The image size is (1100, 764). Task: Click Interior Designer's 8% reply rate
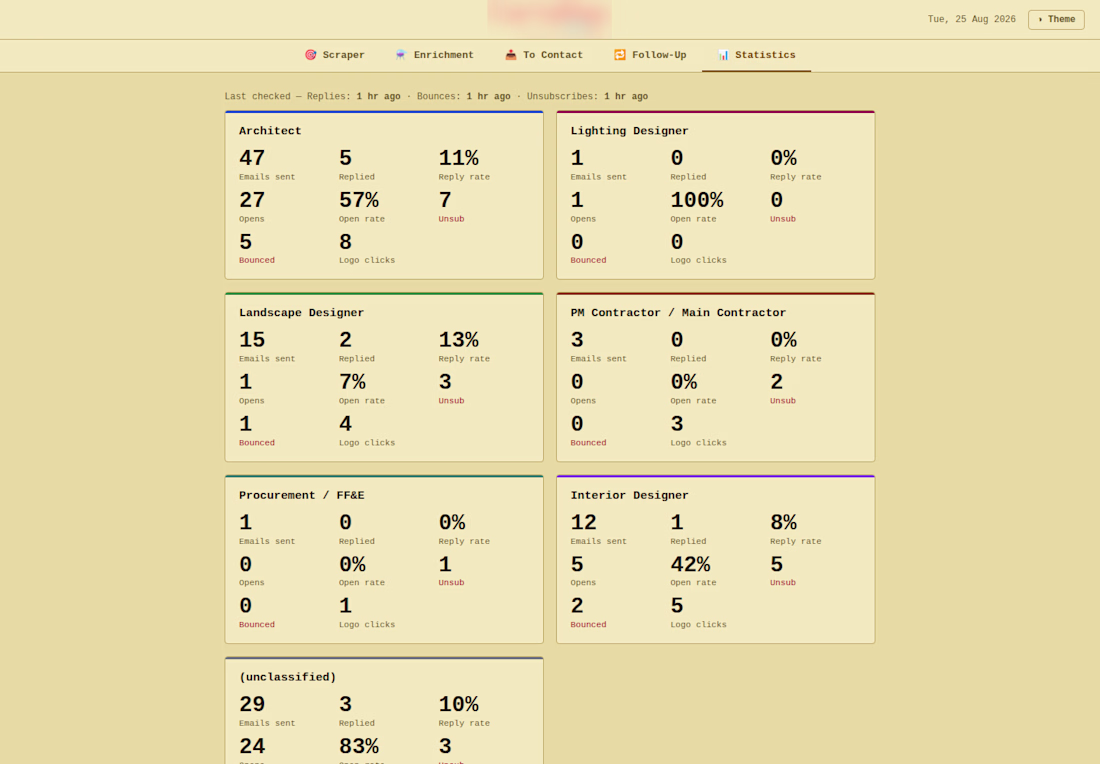784,523
